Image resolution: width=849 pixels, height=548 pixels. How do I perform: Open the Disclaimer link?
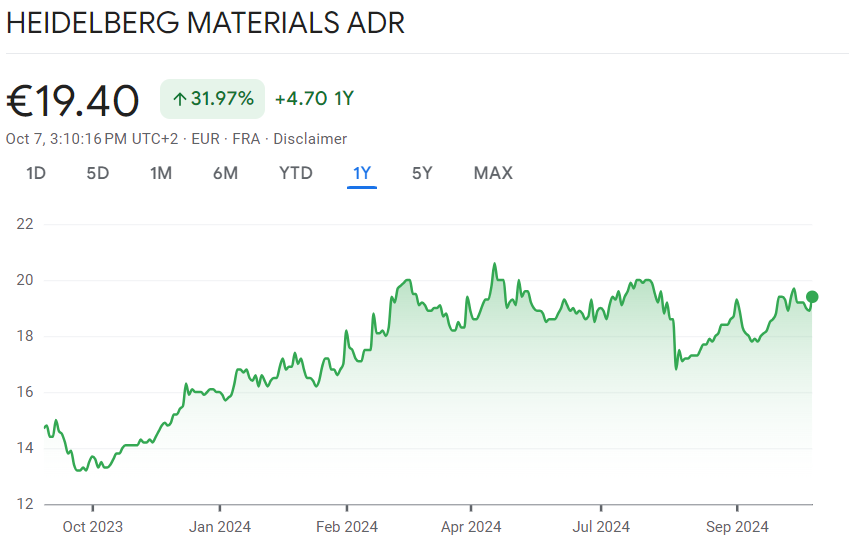click(x=310, y=139)
